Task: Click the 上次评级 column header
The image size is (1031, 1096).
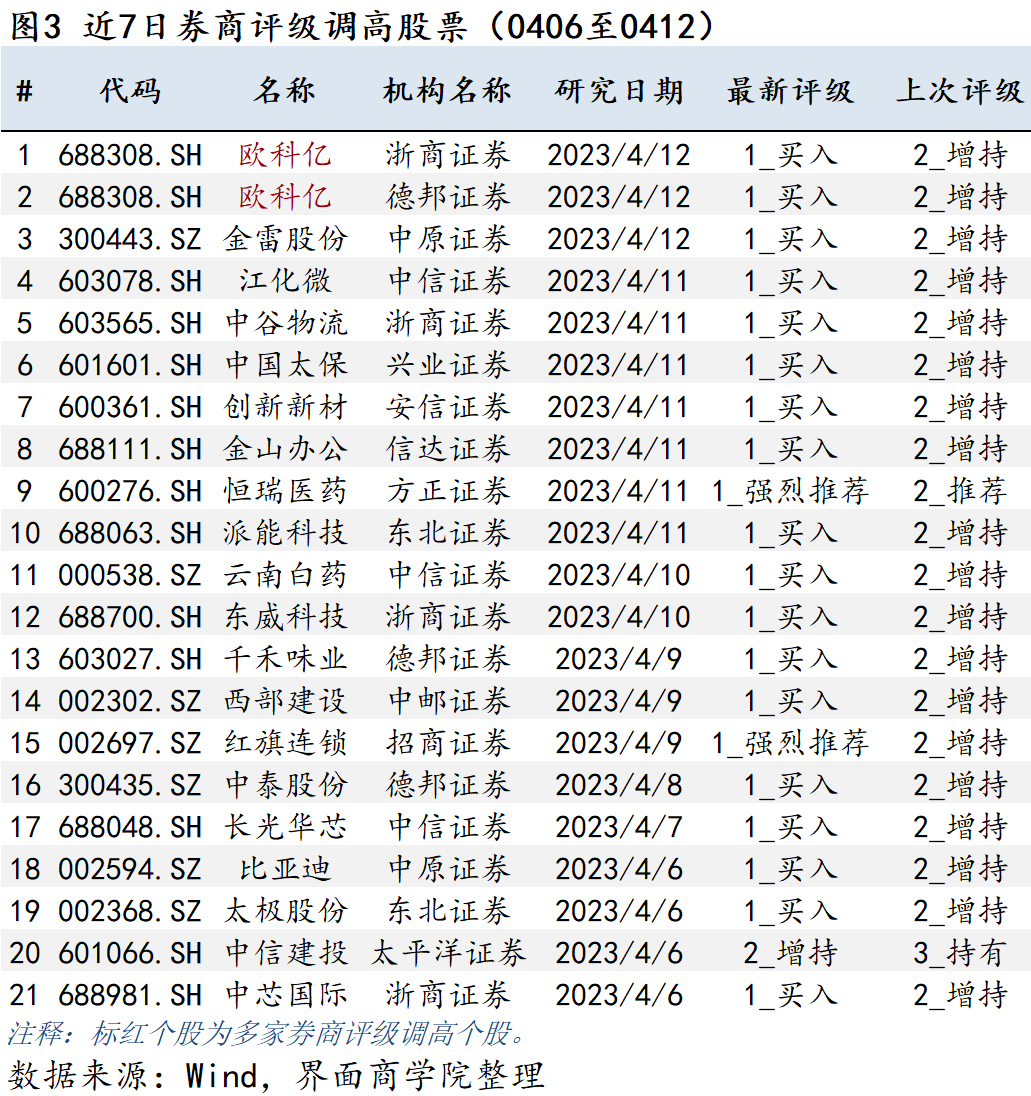Action: point(960,91)
